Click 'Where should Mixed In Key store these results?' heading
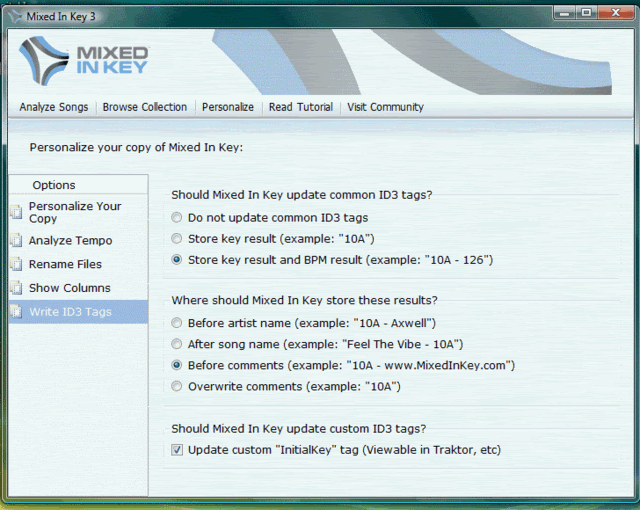640x510 pixels. [x=304, y=300]
